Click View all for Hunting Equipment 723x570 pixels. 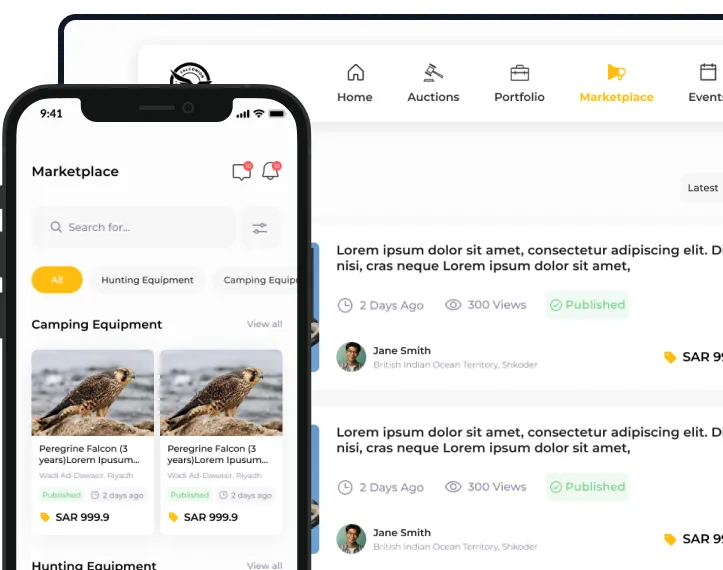pyautogui.click(x=264, y=565)
